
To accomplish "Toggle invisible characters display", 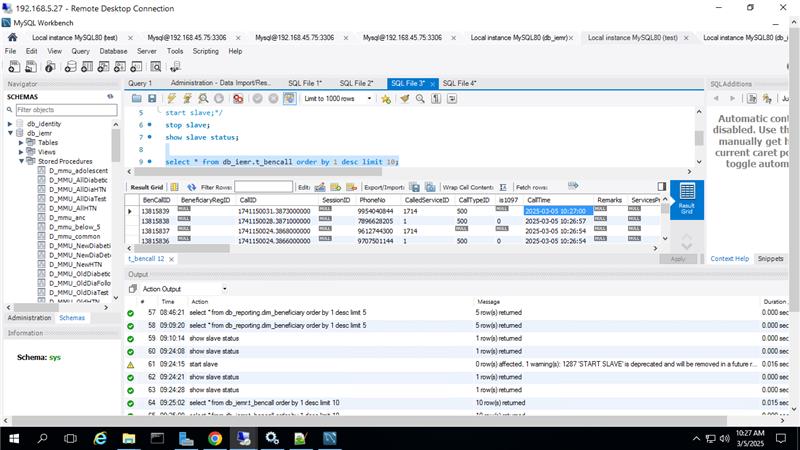I will coord(436,99).
